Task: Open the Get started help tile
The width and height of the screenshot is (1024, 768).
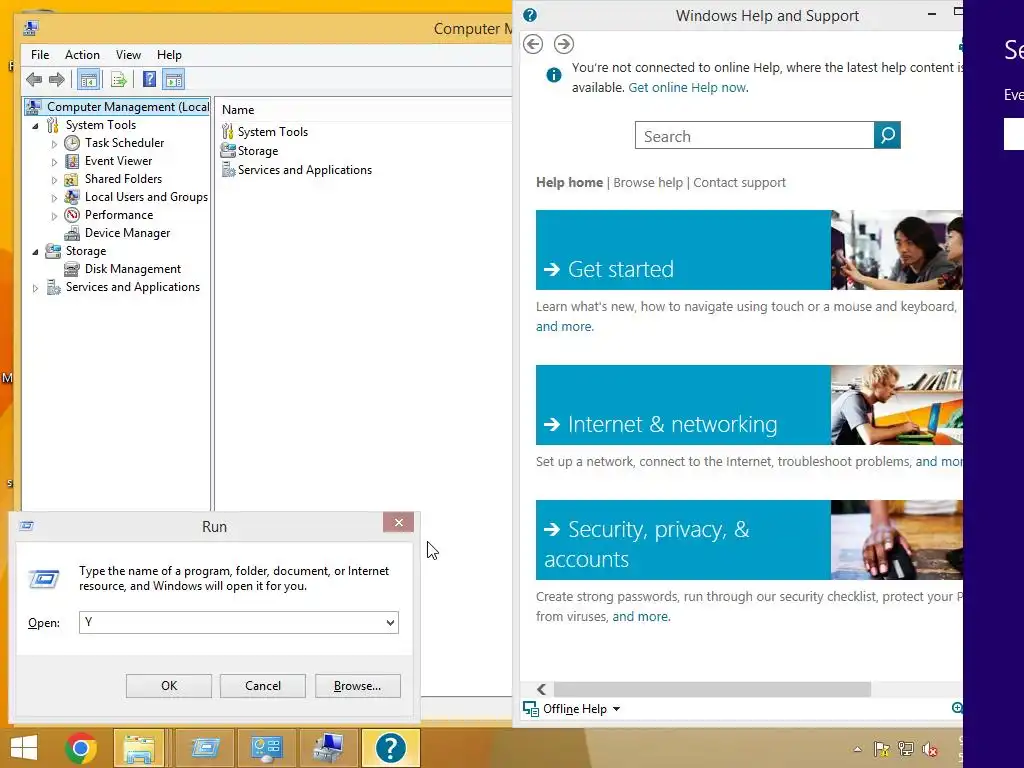Action: (x=749, y=249)
